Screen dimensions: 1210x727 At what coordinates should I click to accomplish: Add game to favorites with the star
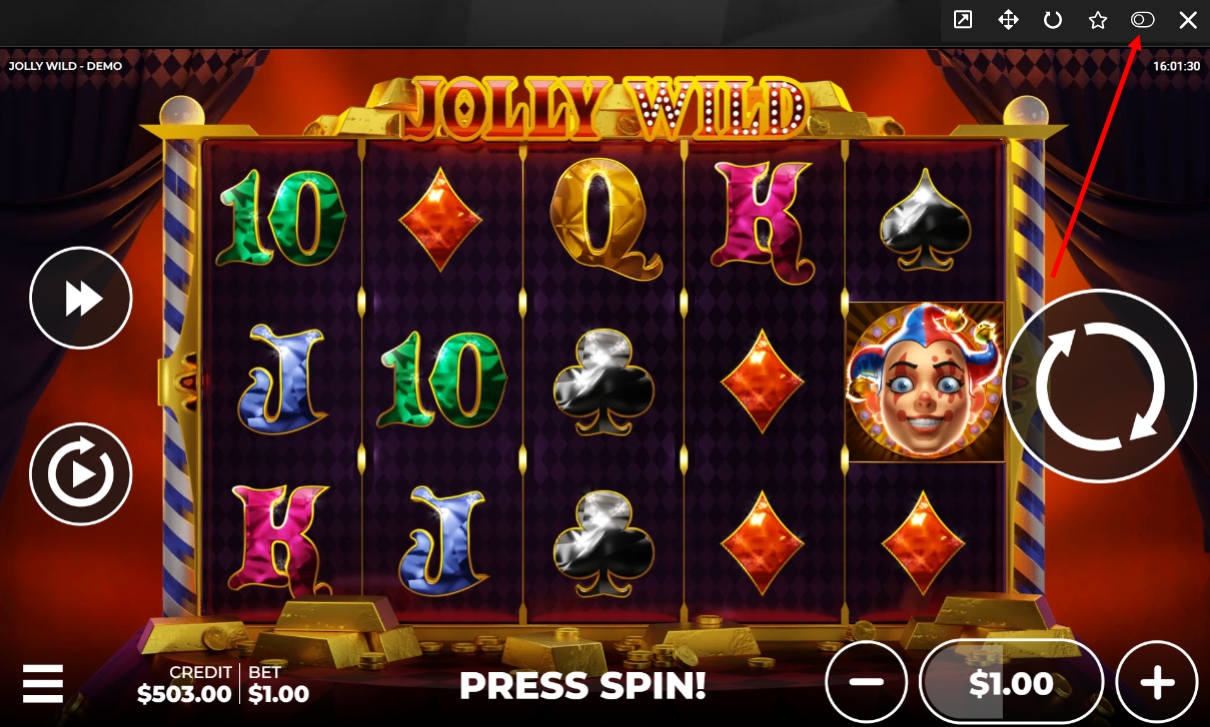tap(1098, 20)
